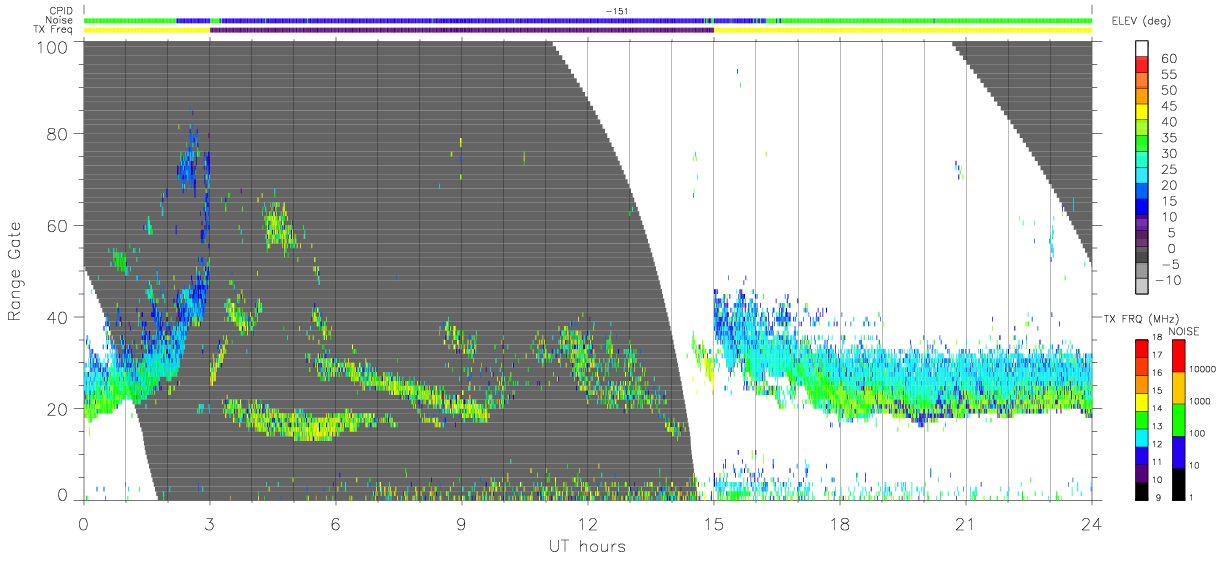Click the x-axis tick label '24'
Viewport: 1228px width, 567px height.
pos(1091,524)
